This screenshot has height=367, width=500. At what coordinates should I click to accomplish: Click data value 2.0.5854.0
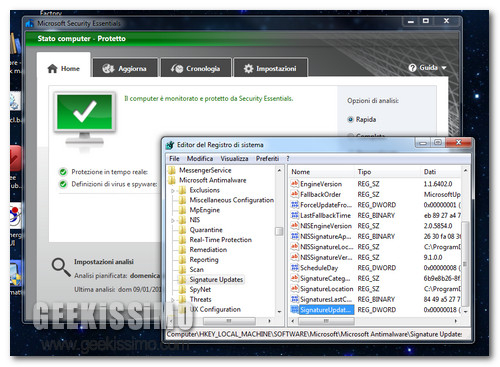click(438, 226)
